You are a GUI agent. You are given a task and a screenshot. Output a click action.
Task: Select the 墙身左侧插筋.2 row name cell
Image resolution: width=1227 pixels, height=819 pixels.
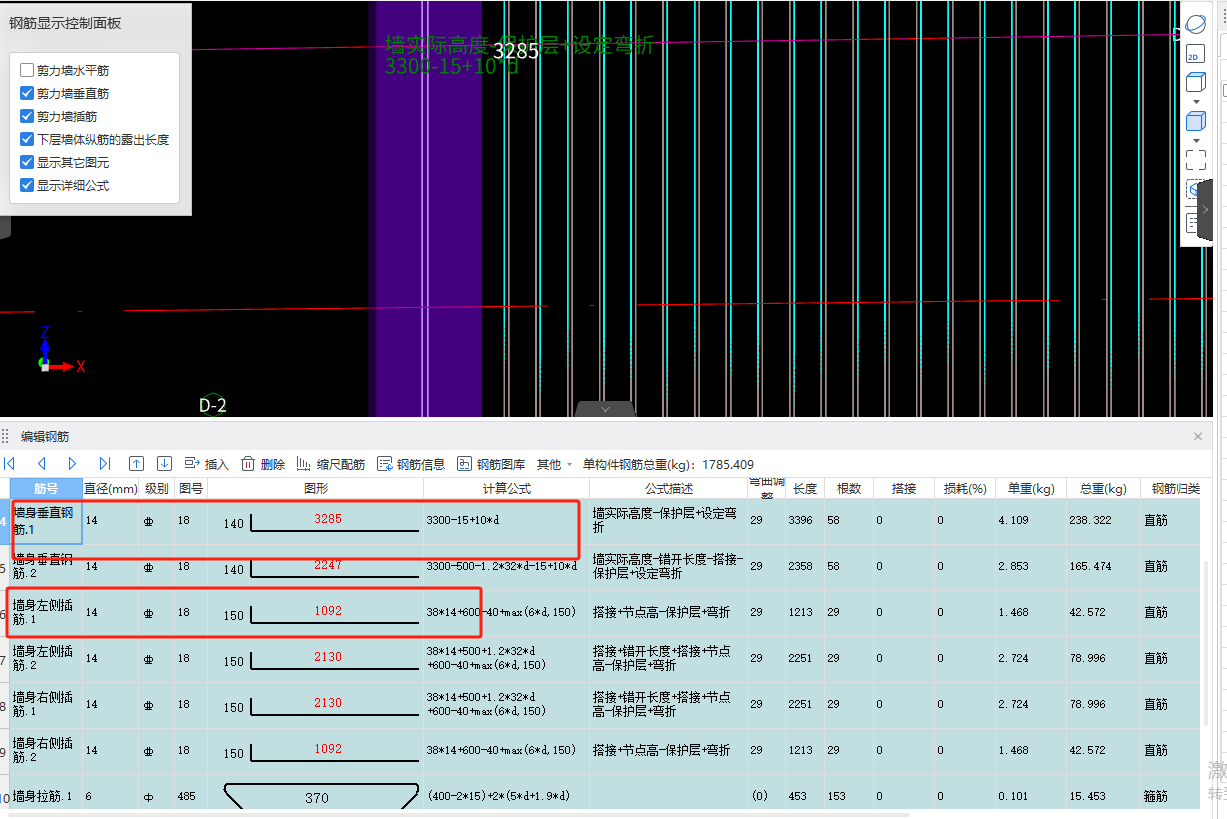[46, 659]
